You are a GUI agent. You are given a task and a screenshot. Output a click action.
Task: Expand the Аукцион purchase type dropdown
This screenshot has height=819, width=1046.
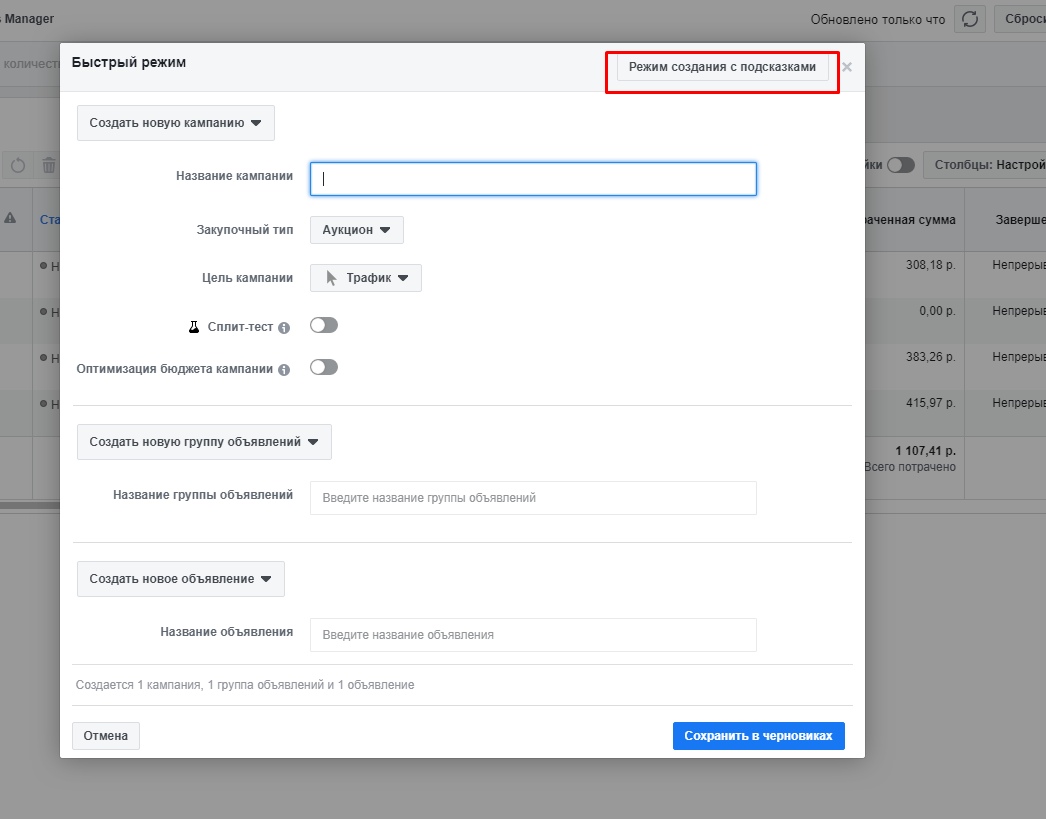tap(356, 229)
